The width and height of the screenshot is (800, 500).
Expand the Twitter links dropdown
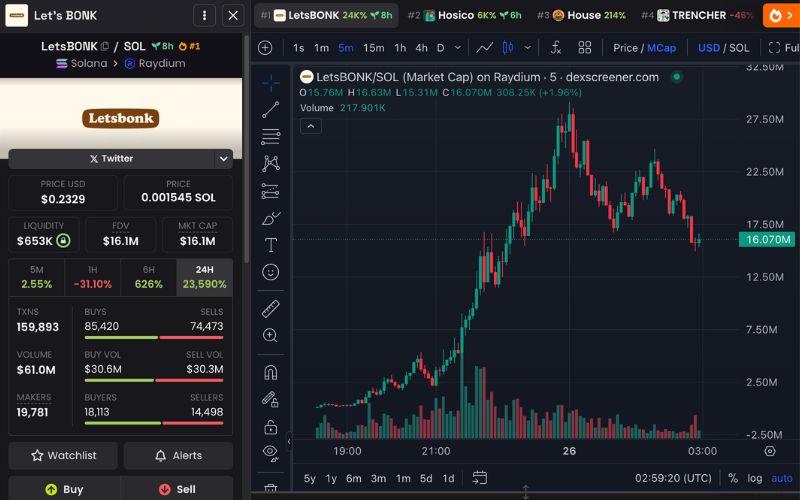point(223,159)
